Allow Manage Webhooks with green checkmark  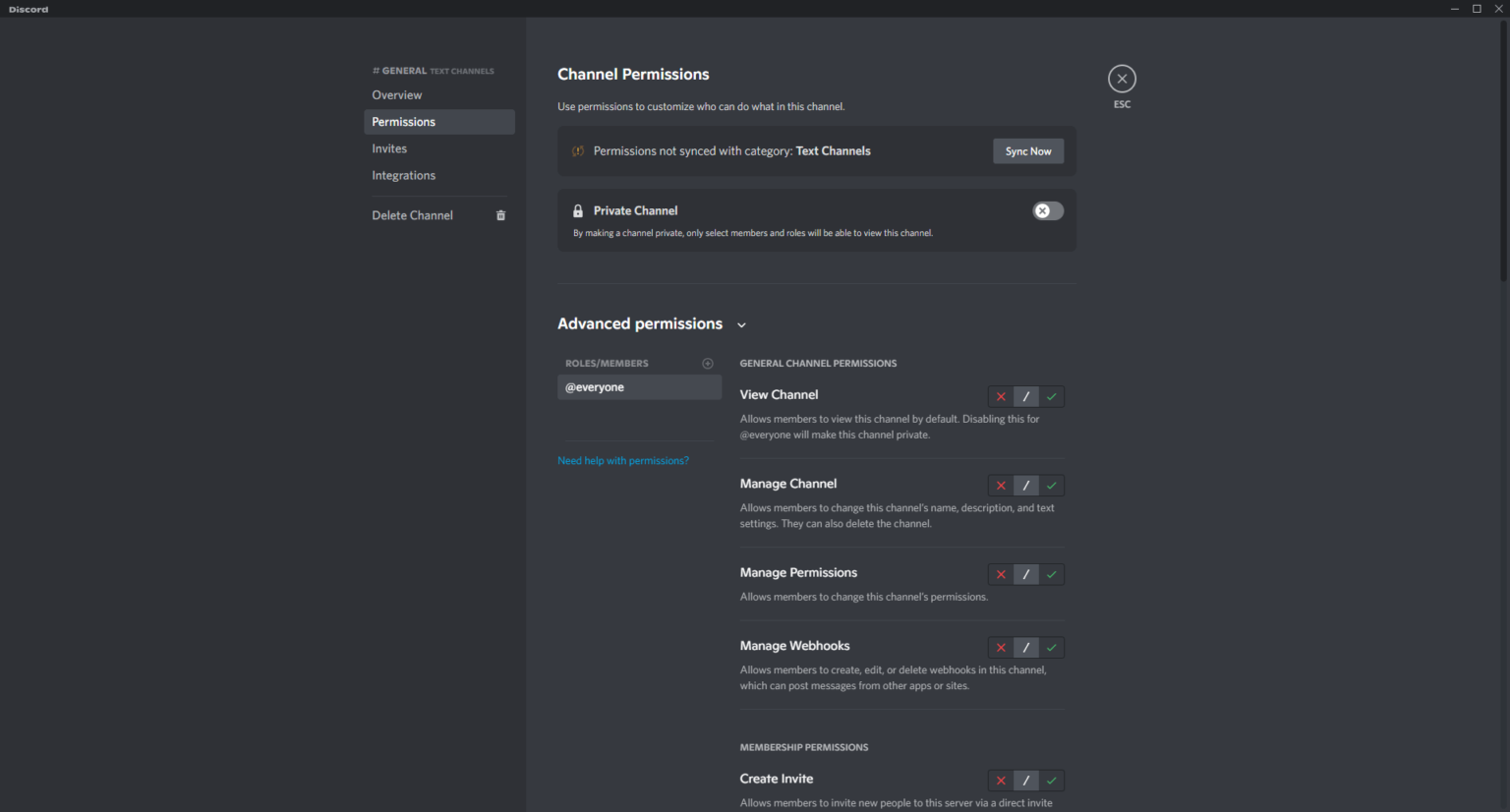click(x=1052, y=648)
